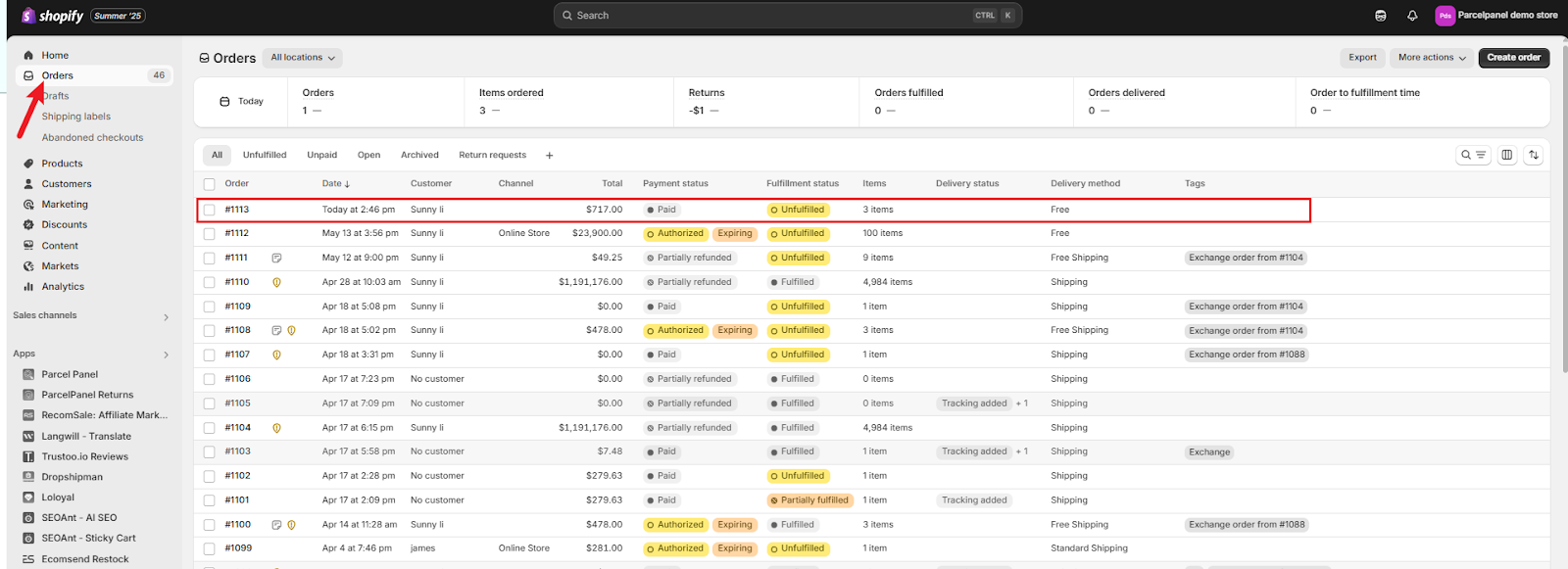Go to Home in the sidebar
Viewport: 1568px width, 569px height.
tap(55, 55)
